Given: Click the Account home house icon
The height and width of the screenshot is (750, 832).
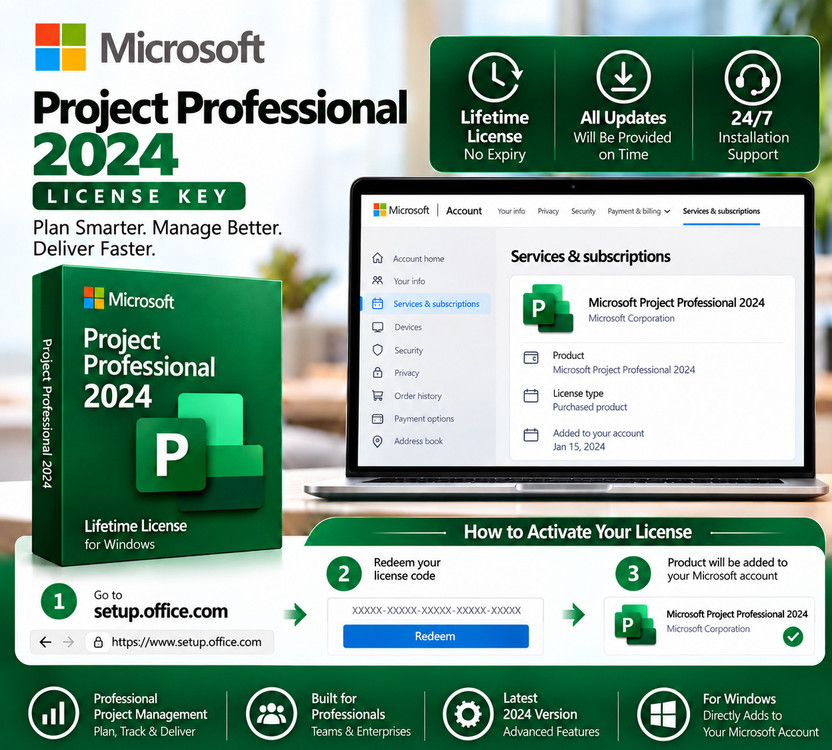Looking at the screenshot, I should coord(377,258).
